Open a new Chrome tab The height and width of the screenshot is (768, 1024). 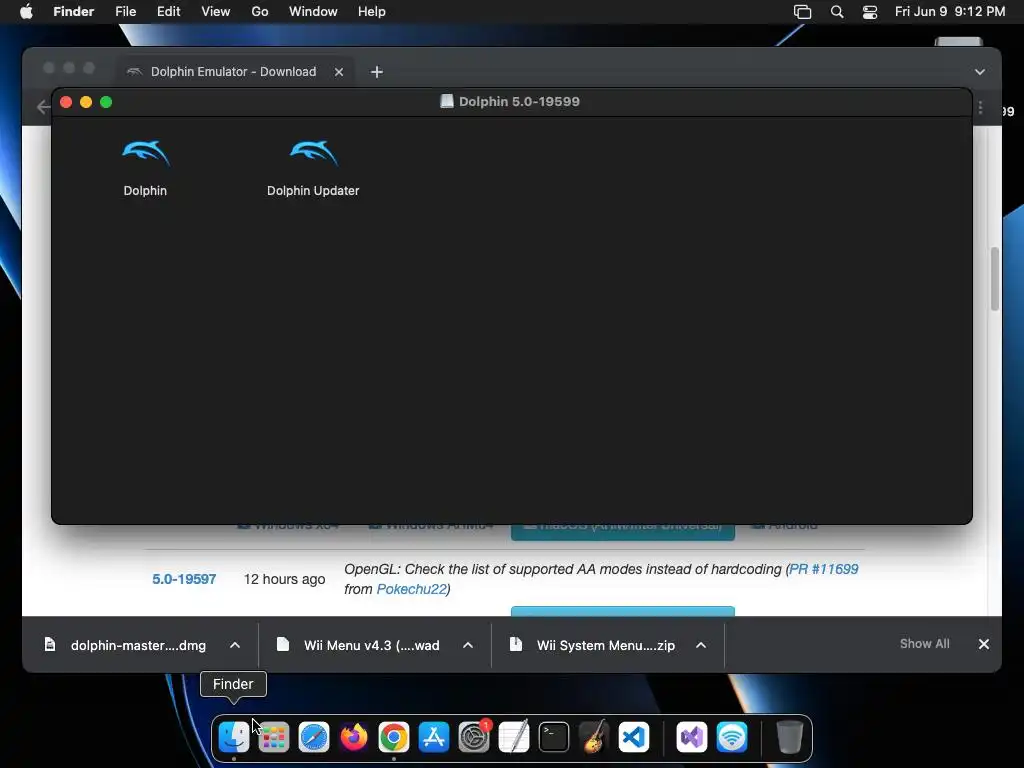tap(377, 72)
